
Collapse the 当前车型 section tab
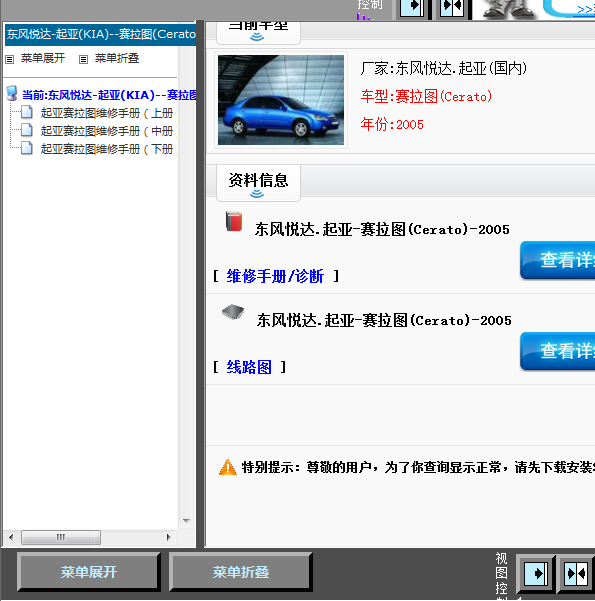tap(258, 33)
